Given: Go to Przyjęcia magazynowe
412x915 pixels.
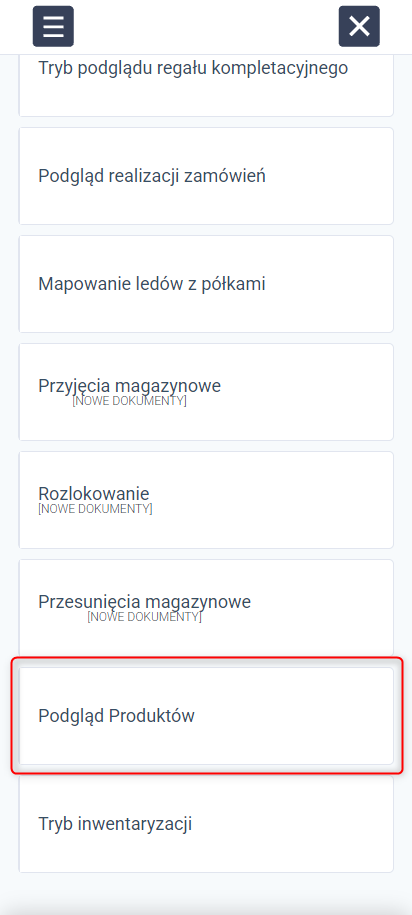Looking at the screenshot, I should pos(206,392).
